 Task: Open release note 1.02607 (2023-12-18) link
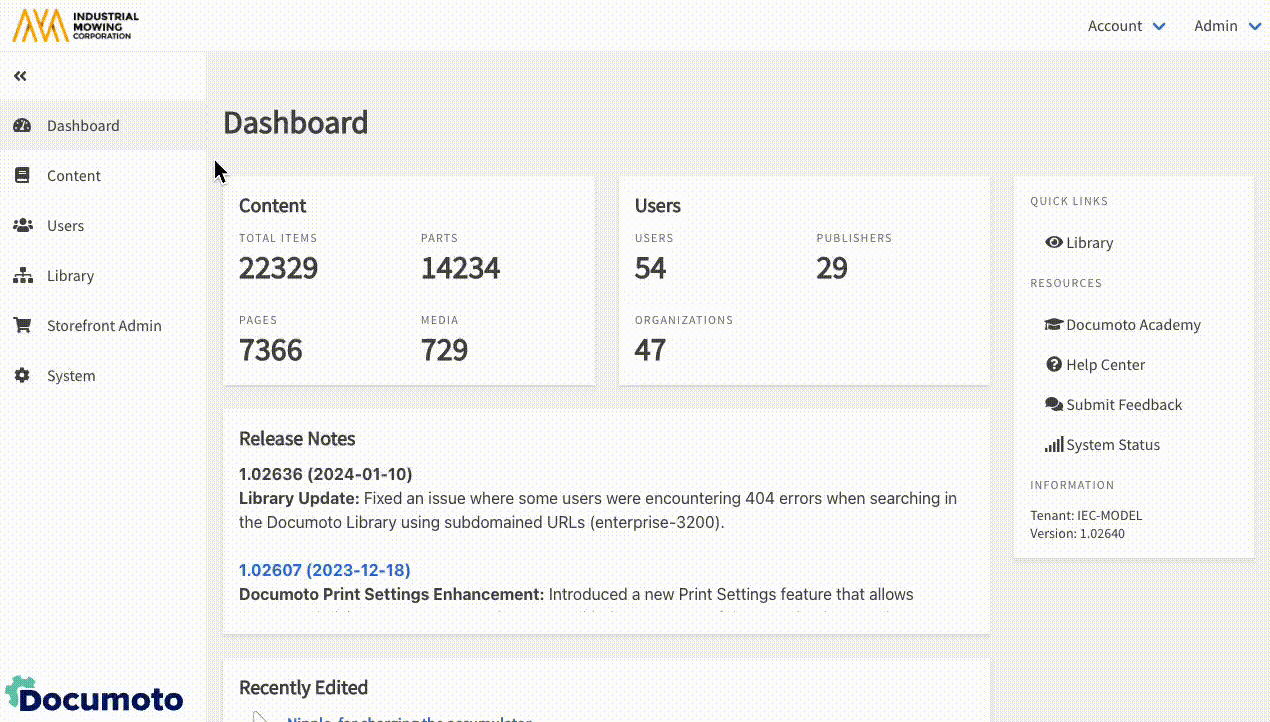pyautogui.click(x=324, y=570)
